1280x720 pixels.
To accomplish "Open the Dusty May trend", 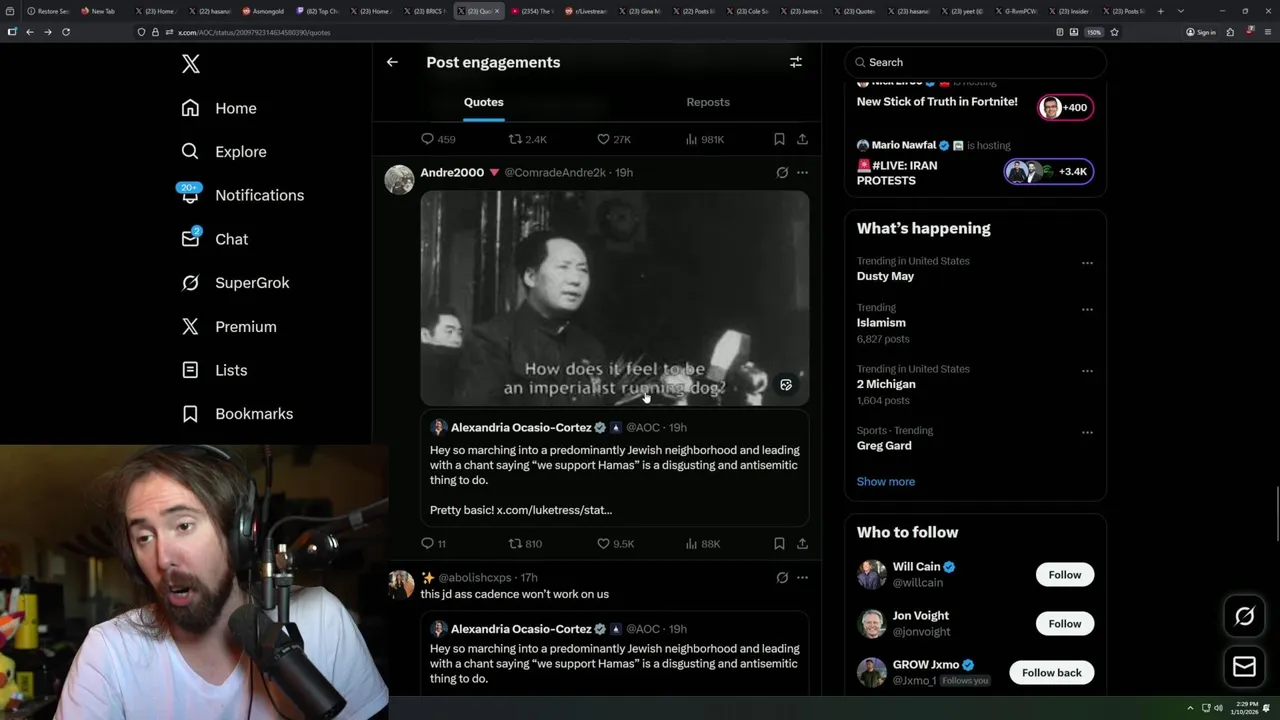I will coord(885,276).
